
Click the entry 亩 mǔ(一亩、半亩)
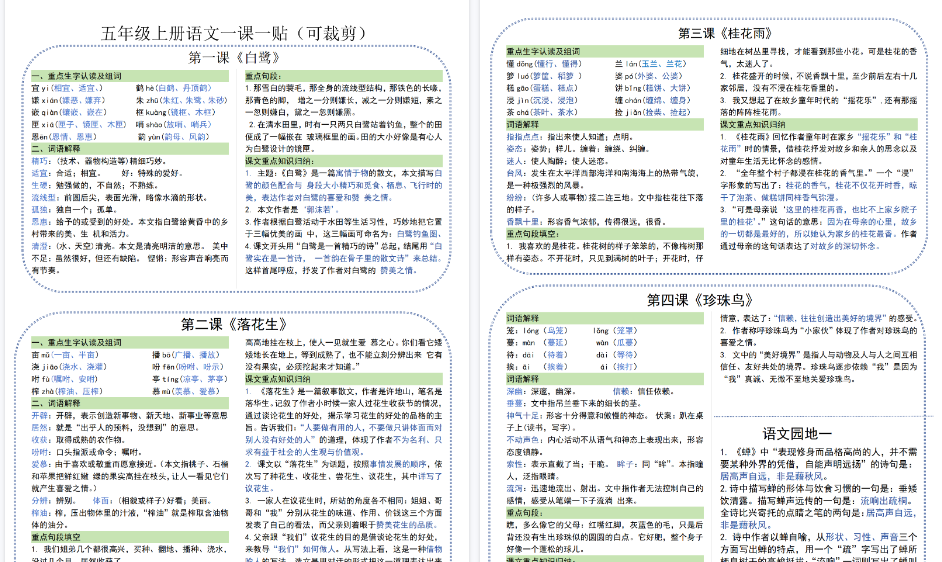point(65,355)
